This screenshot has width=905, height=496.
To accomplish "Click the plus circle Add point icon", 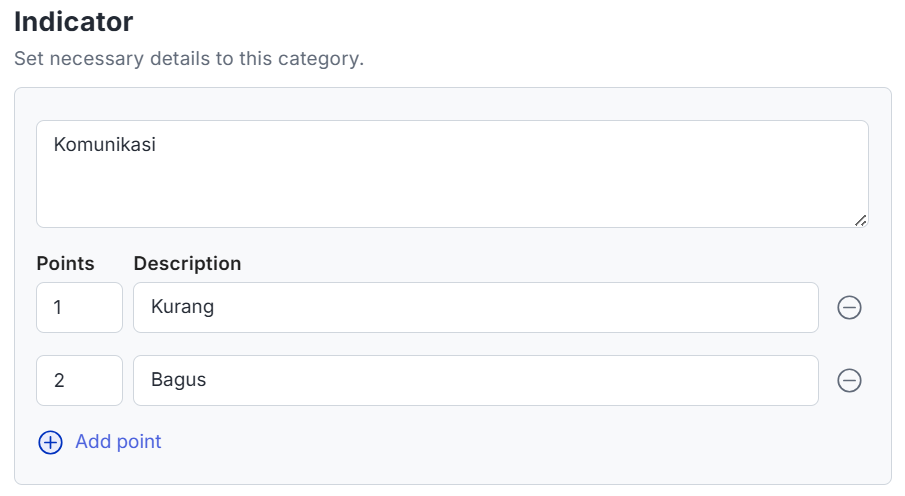I will (x=50, y=442).
